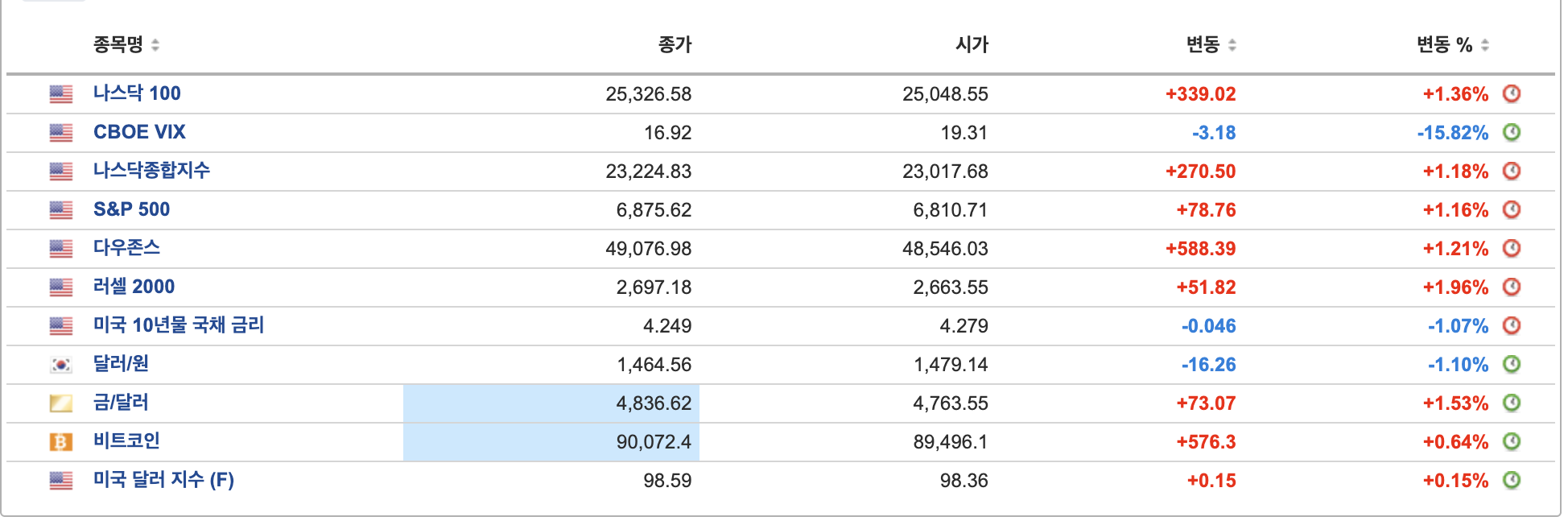Click the green clock icon in 금/달러 row
The height and width of the screenshot is (525, 1568).
[x=1512, y=403]
